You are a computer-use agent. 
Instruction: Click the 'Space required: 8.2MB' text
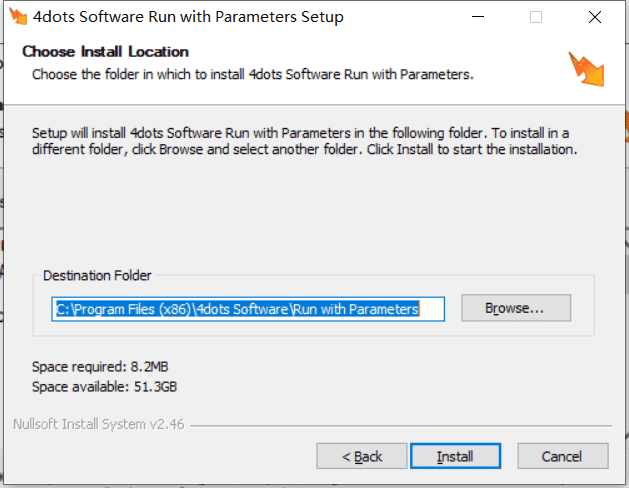(100, 367)
